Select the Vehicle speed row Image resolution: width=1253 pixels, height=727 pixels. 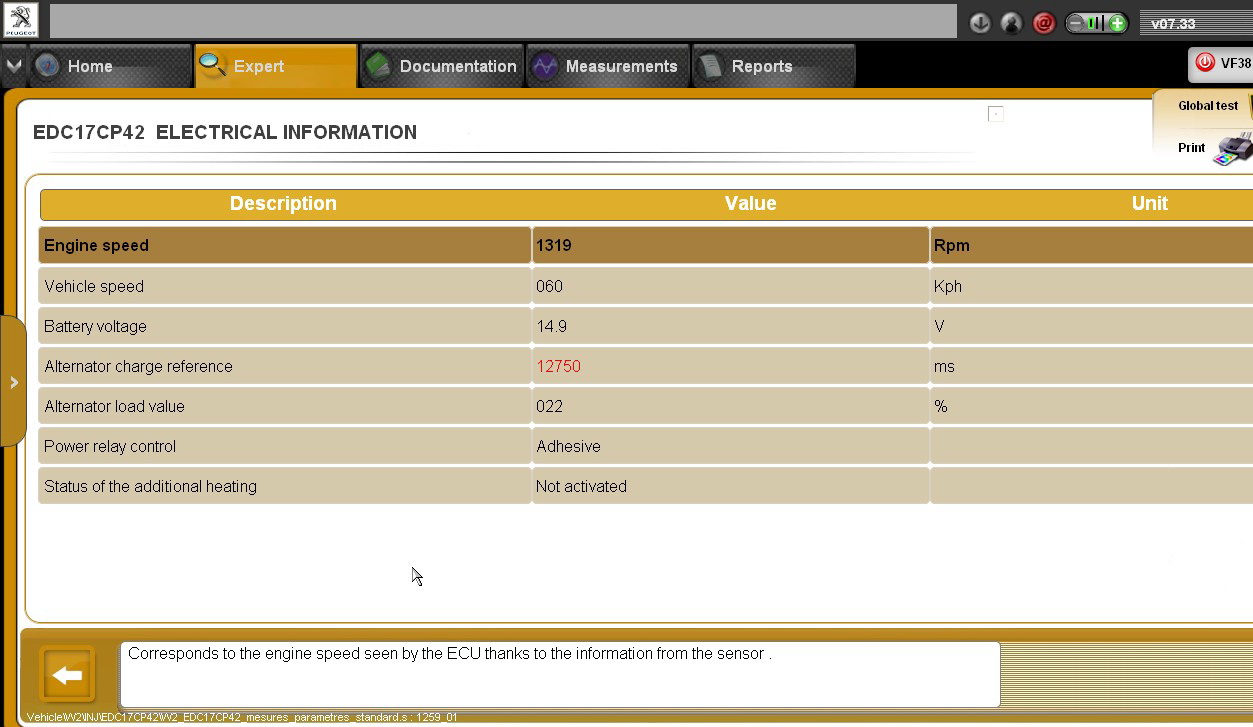[x=645, y=286]
